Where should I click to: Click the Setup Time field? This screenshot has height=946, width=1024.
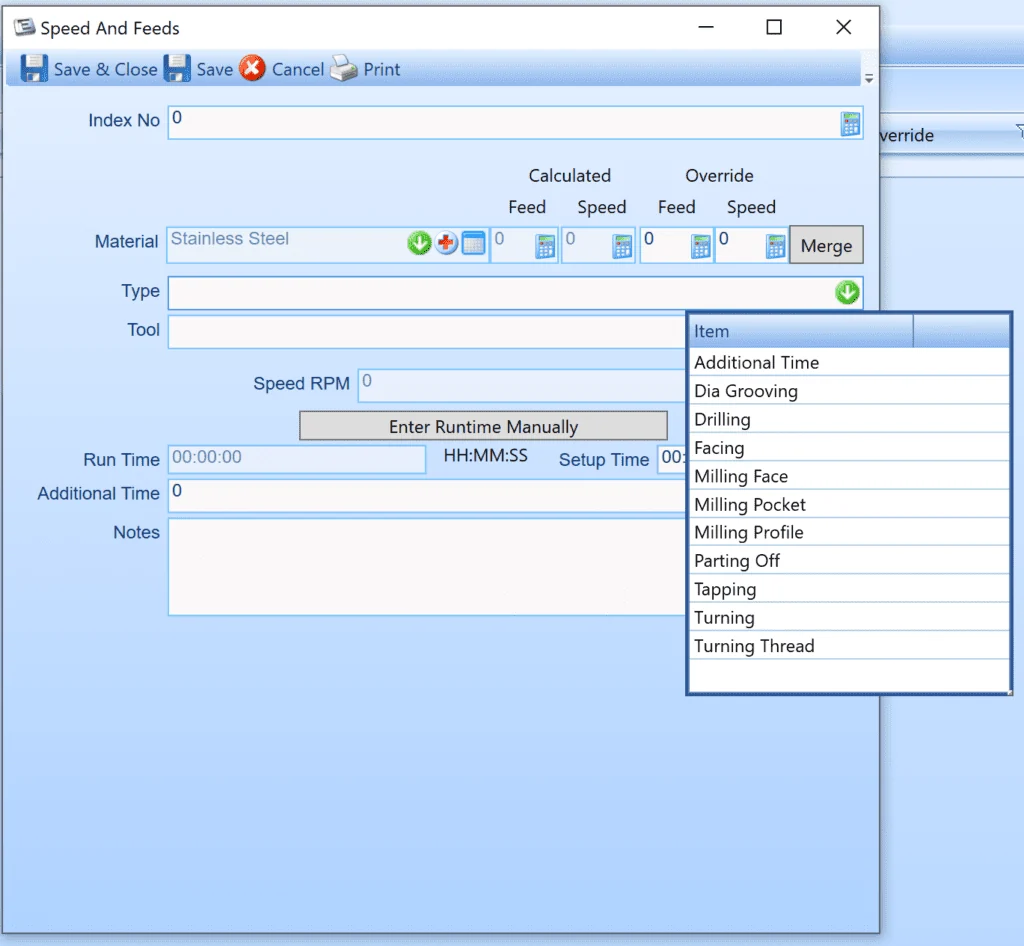(x=672, y=459)
